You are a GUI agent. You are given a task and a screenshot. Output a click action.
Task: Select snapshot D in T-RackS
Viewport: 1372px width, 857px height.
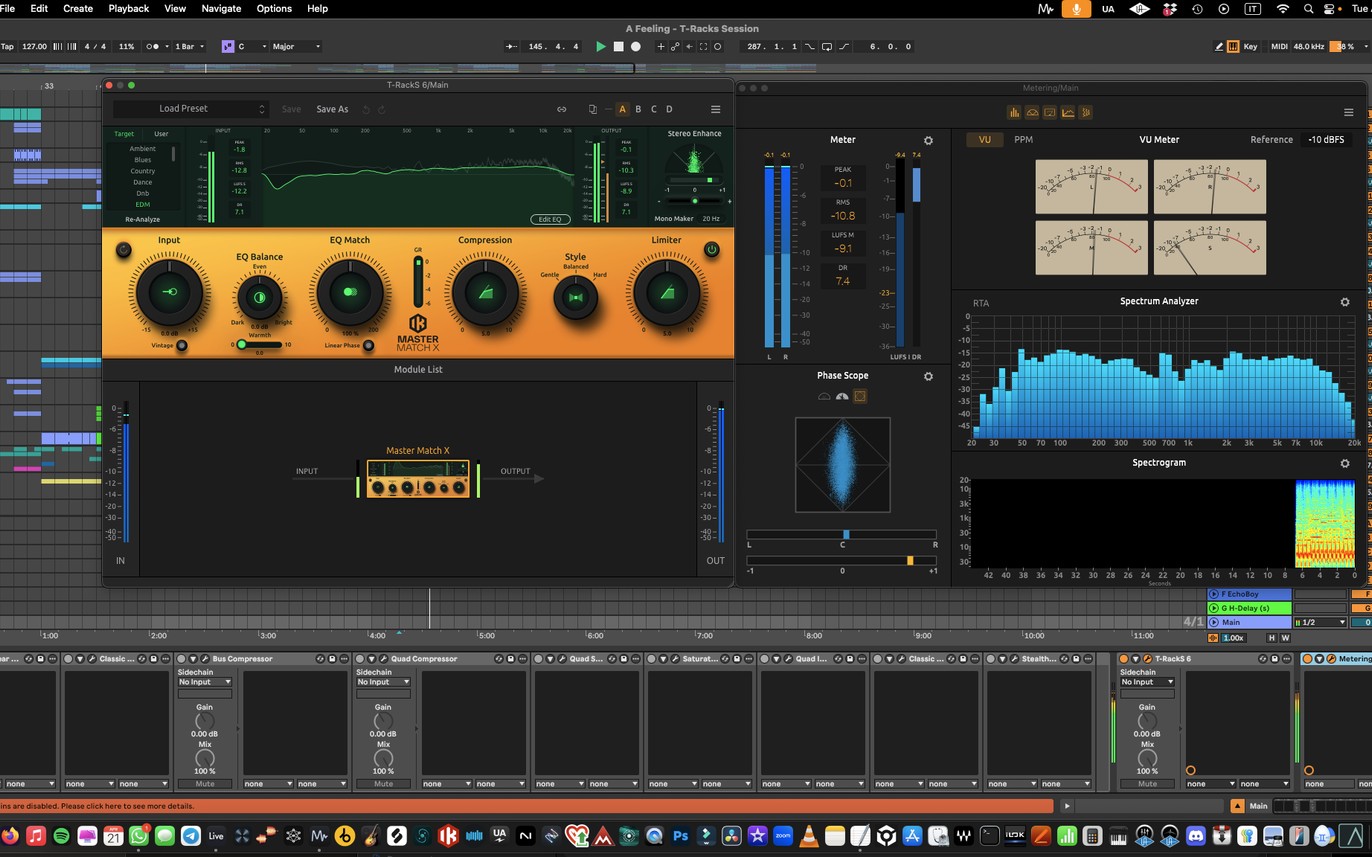click(669, 109)
